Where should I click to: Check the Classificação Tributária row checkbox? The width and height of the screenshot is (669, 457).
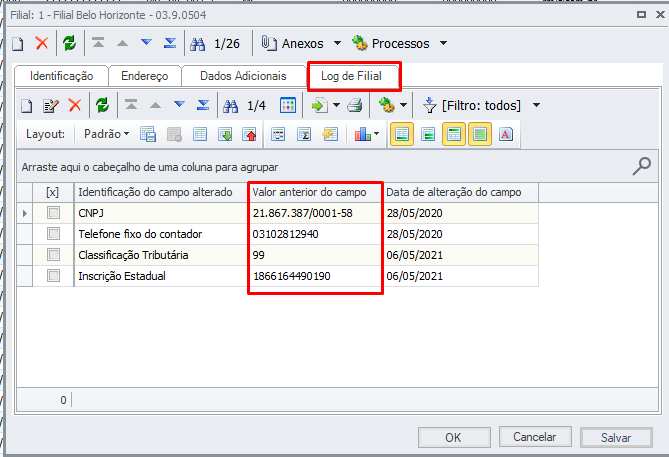53,255
